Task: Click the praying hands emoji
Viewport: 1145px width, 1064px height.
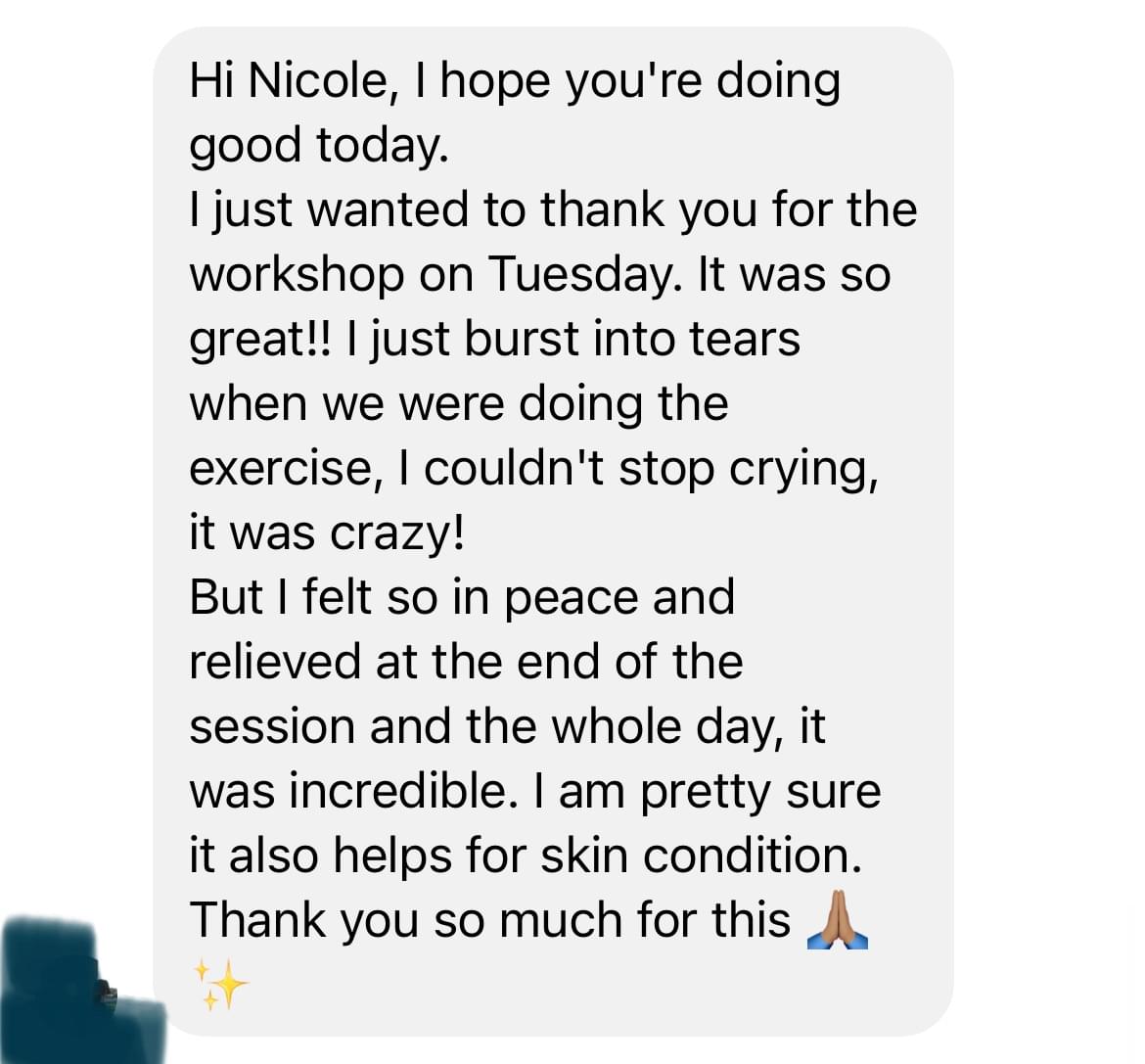Action: pyautogui.click(x=838, y=919)
